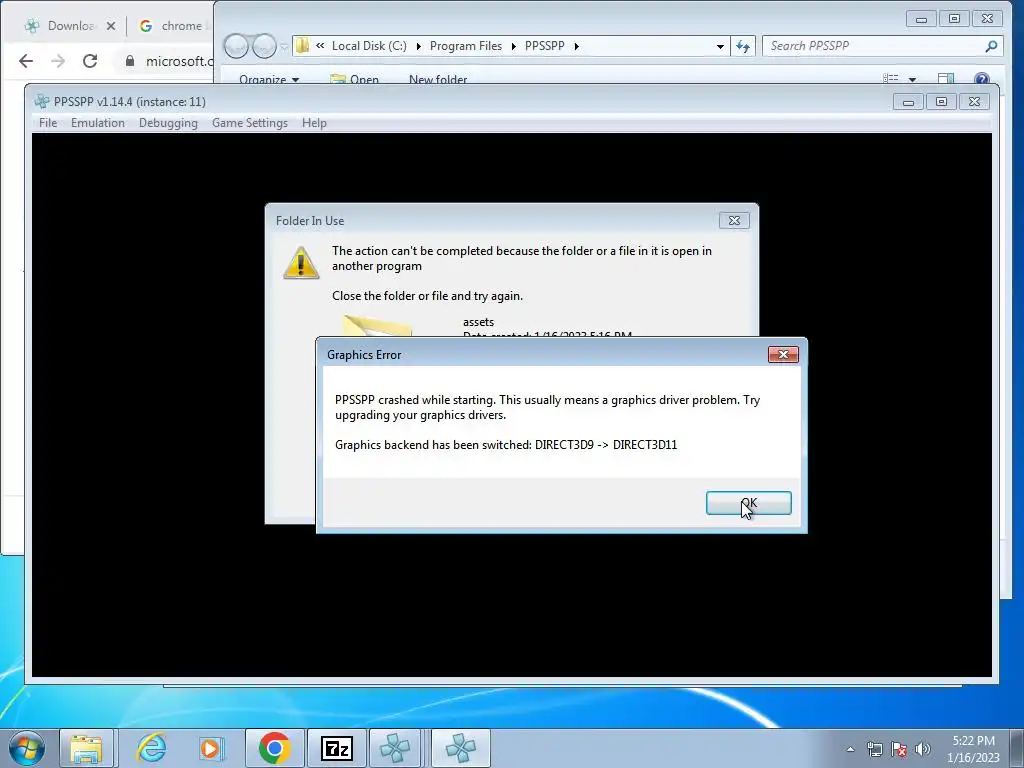Click OK in the Graphics Error dialog

click(x=748, y=503)
